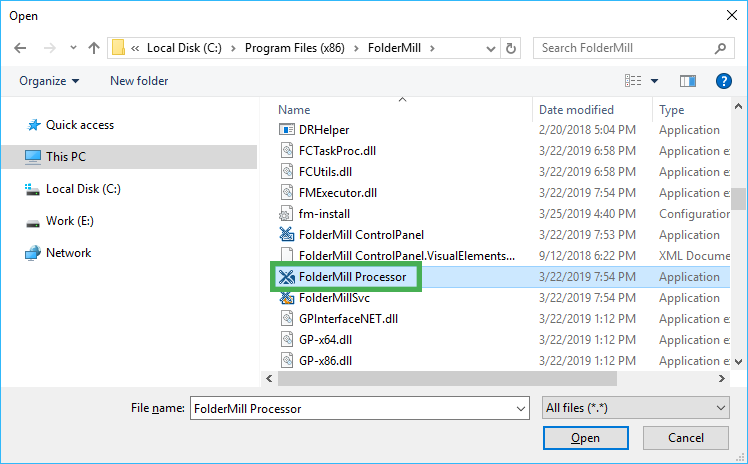Click Local Disk (C:) in address path
This screenshot has width=748, height=464.
tap(184, 48)
